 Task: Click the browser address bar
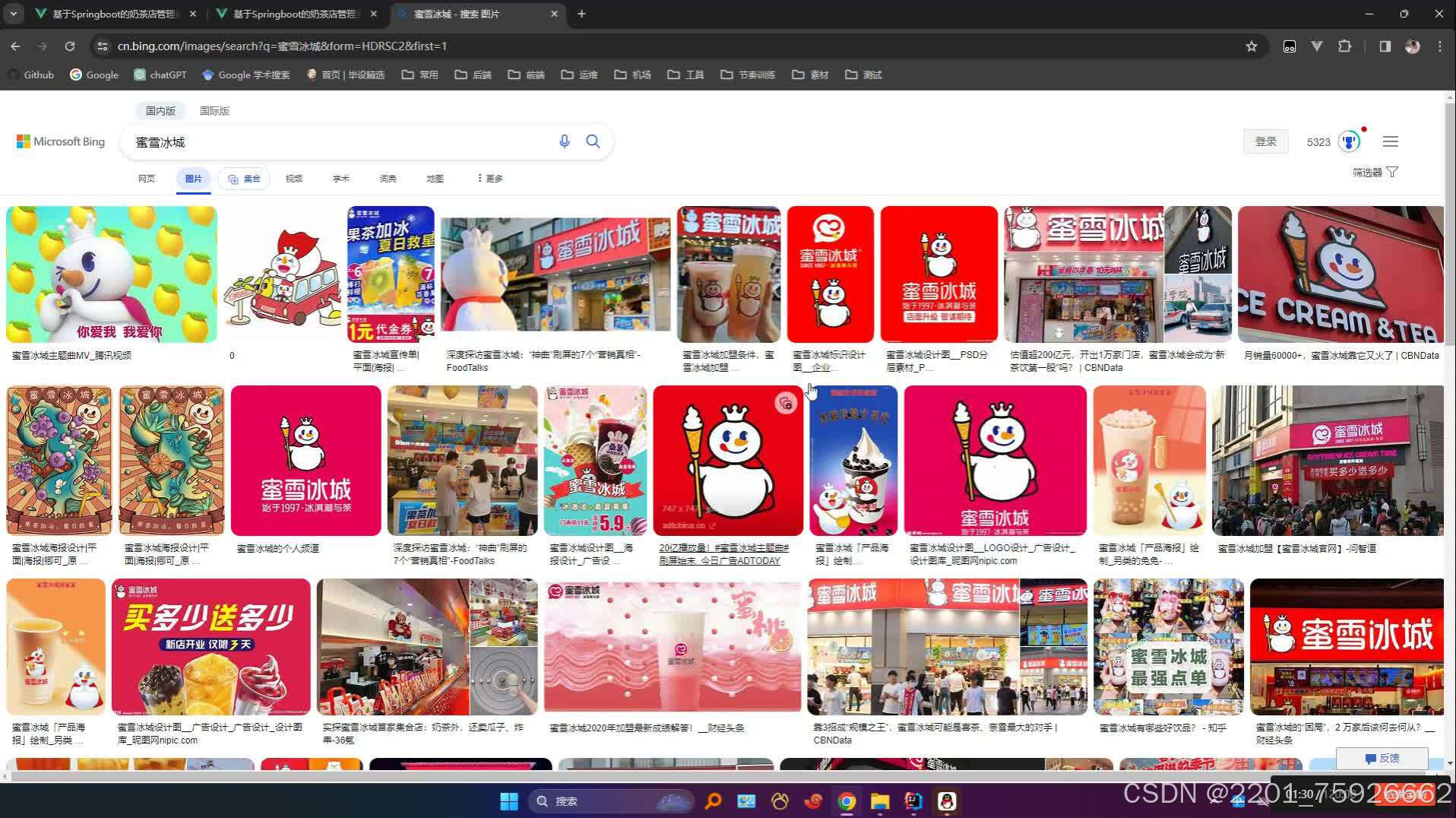(x=676, y=46)
